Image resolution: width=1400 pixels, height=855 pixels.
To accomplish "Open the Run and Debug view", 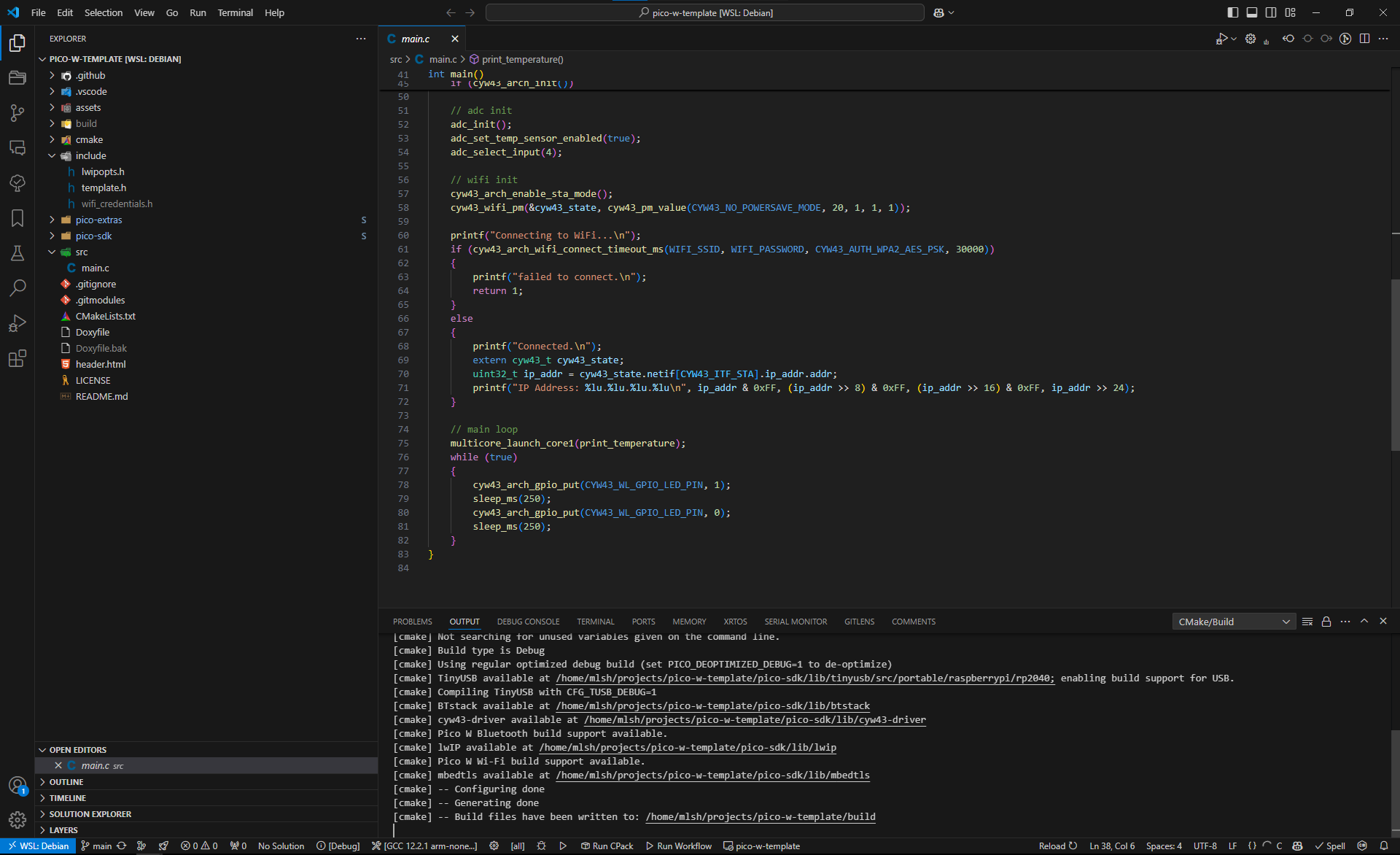I will point(17,323).
